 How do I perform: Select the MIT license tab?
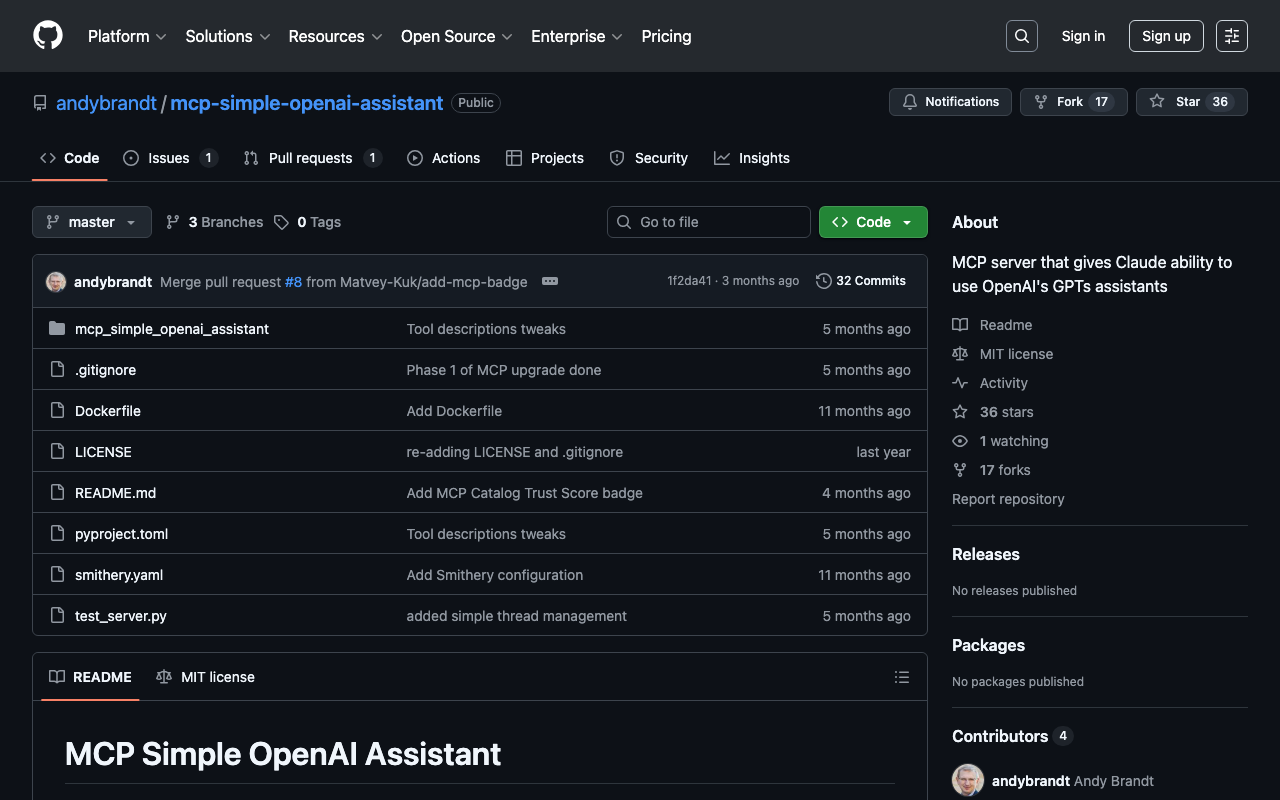click(206, 677)
